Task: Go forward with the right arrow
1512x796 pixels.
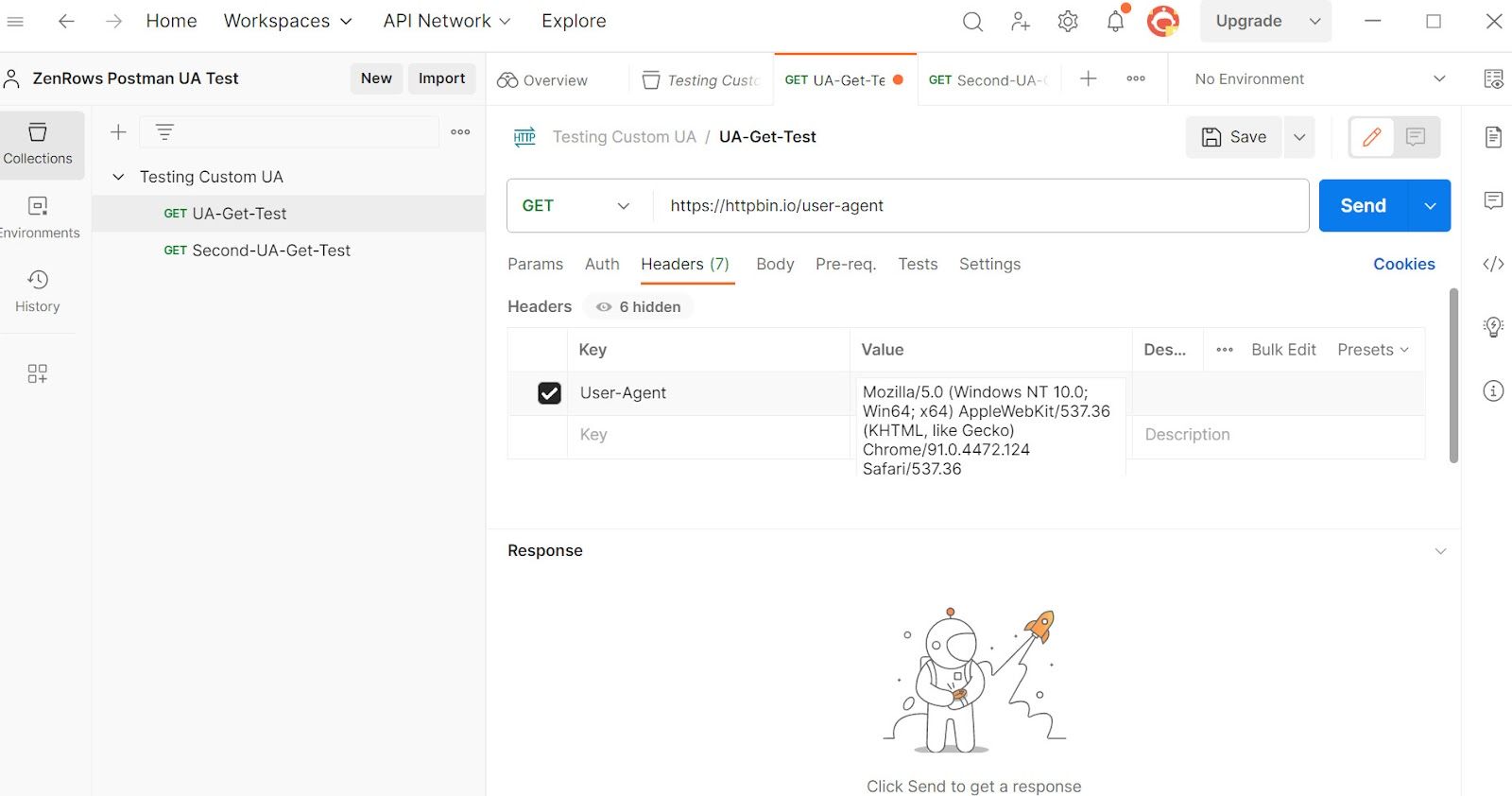Action: coord(113,21)
